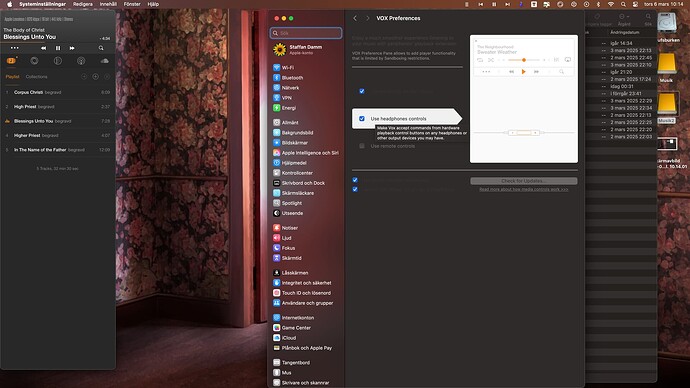Switch to the Collections tab
Screen dimensions: 690x388
37,77
